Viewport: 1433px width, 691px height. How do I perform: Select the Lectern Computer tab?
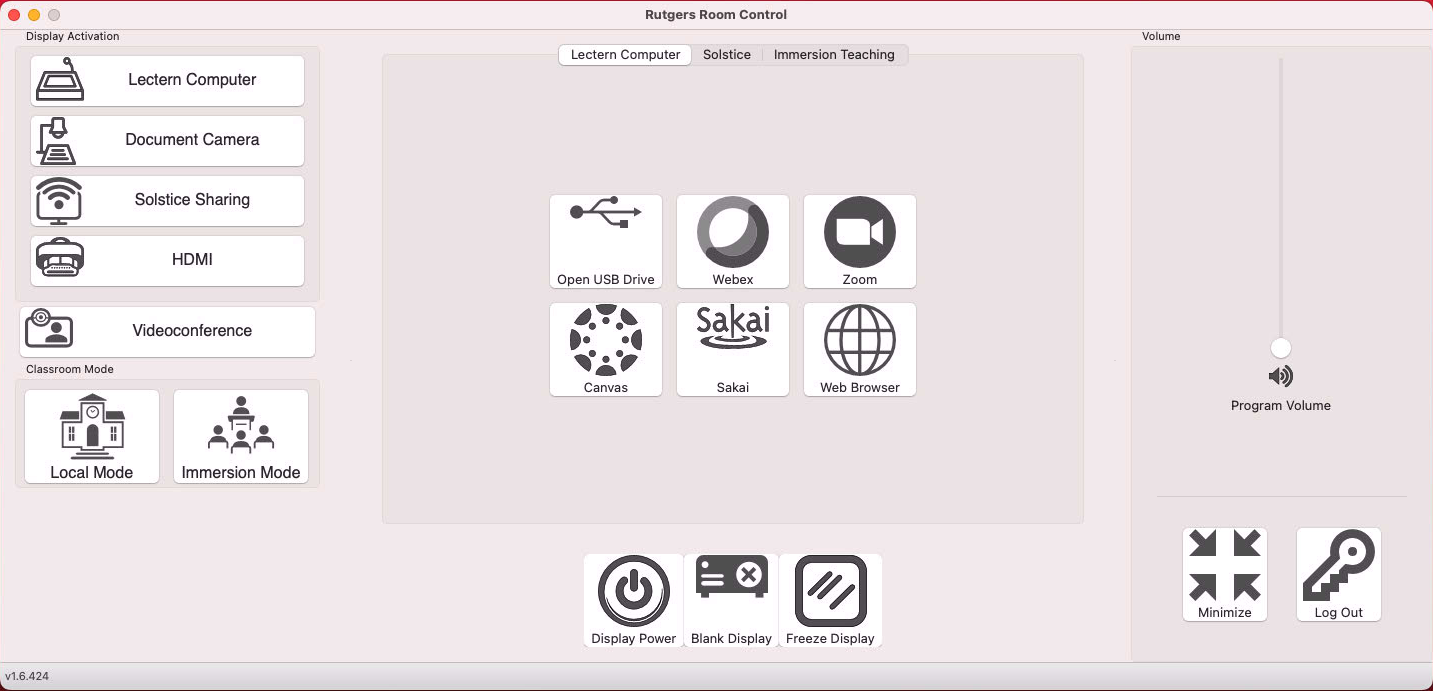coord(625,55)
